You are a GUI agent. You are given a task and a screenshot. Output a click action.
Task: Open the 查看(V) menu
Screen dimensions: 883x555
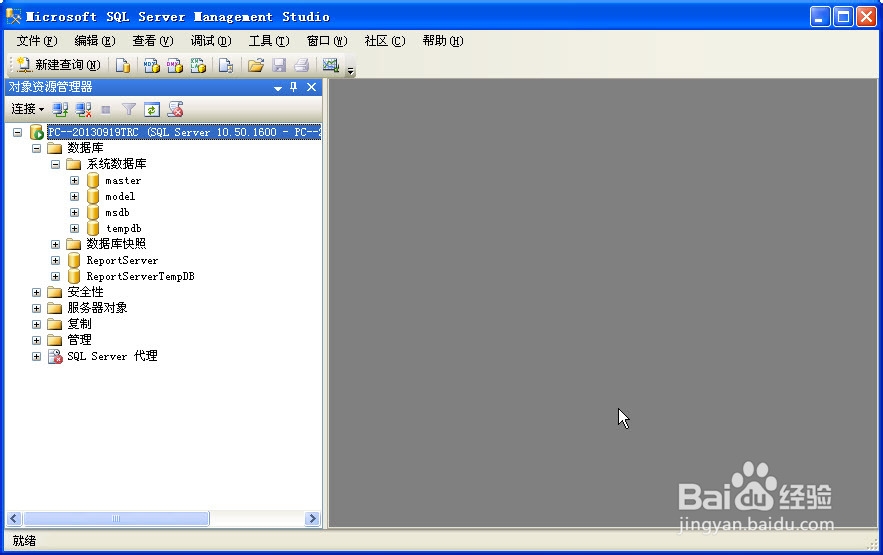click(x=153, y=41)
